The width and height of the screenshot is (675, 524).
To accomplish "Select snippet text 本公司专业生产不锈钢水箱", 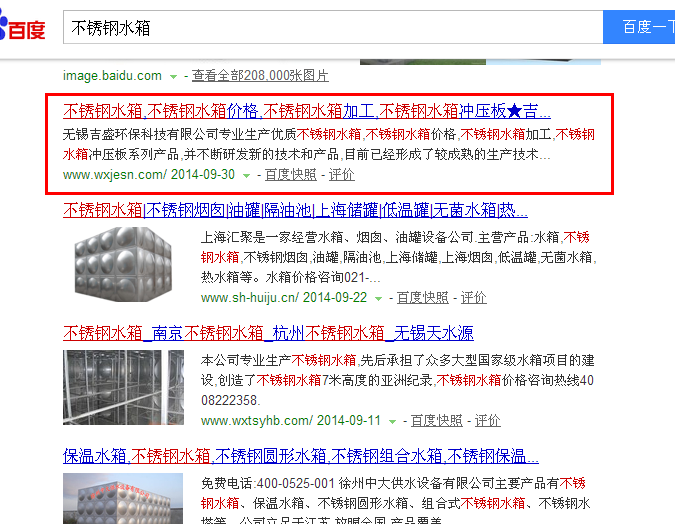I will click(x=279, y=360).
